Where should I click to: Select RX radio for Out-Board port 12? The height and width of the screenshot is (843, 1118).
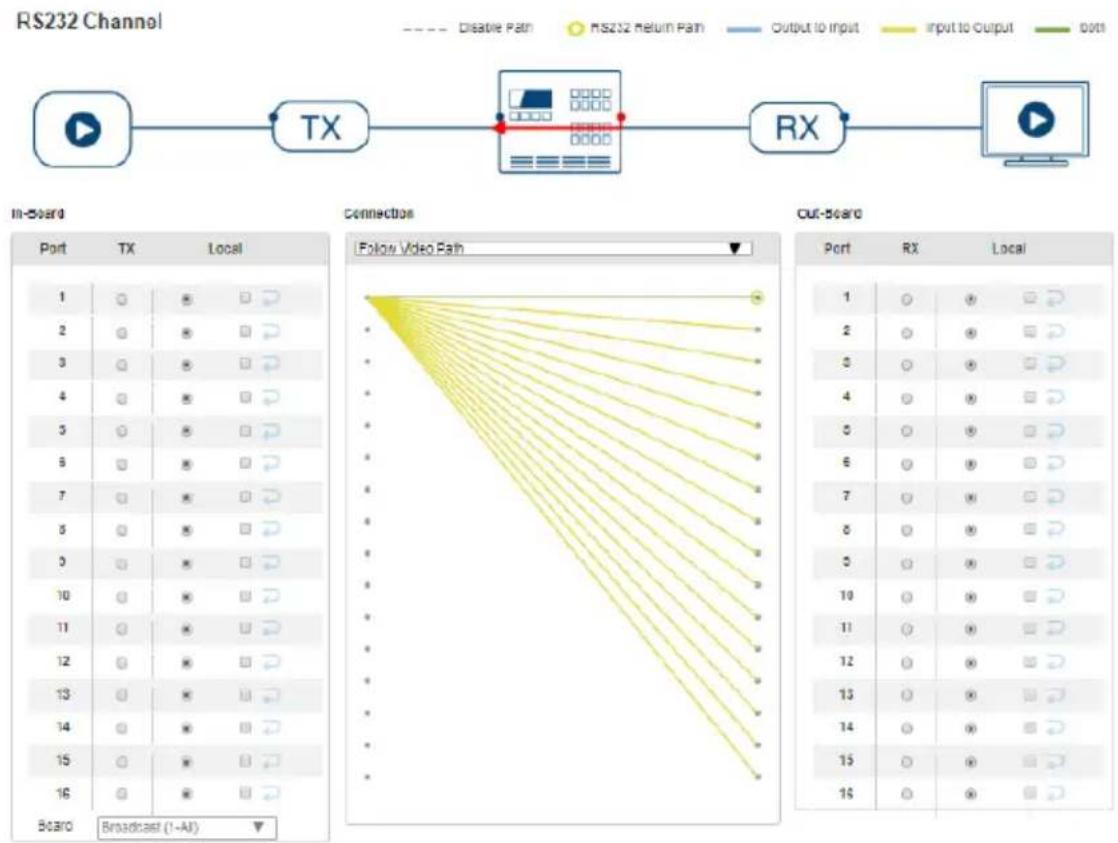click(906, 663)
